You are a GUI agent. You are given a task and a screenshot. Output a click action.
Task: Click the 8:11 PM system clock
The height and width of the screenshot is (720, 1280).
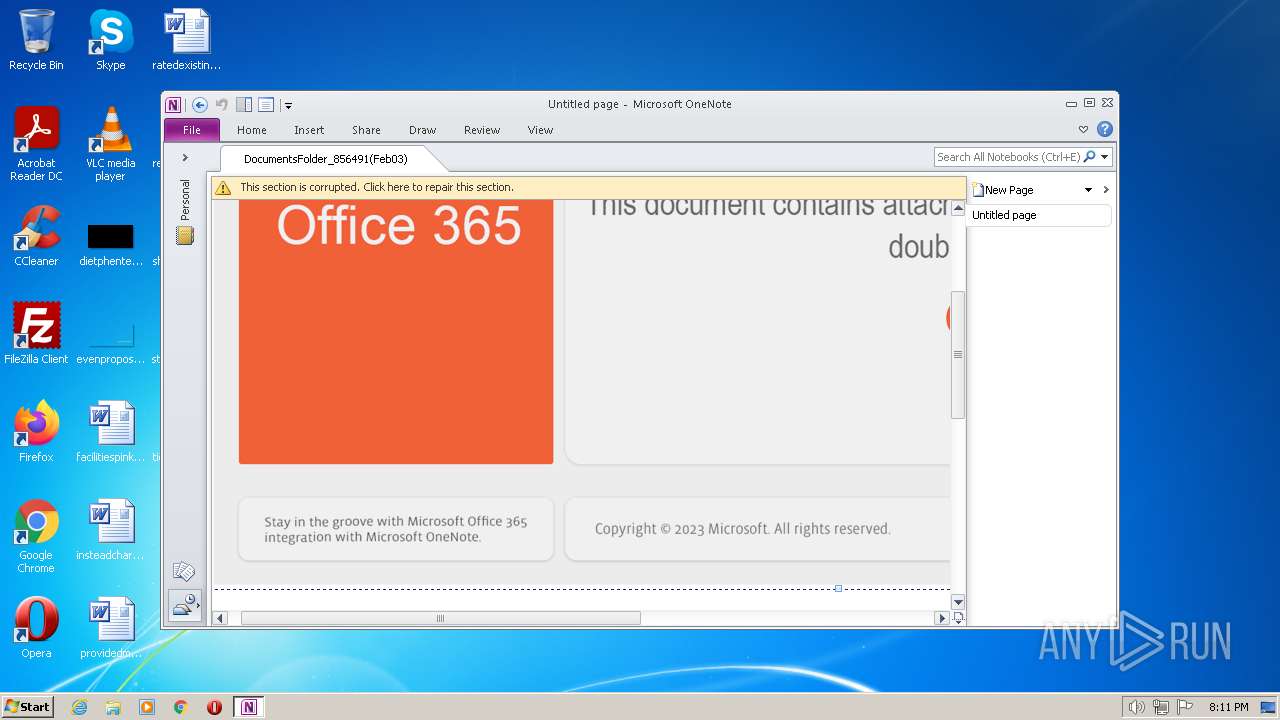[1228, 707]
